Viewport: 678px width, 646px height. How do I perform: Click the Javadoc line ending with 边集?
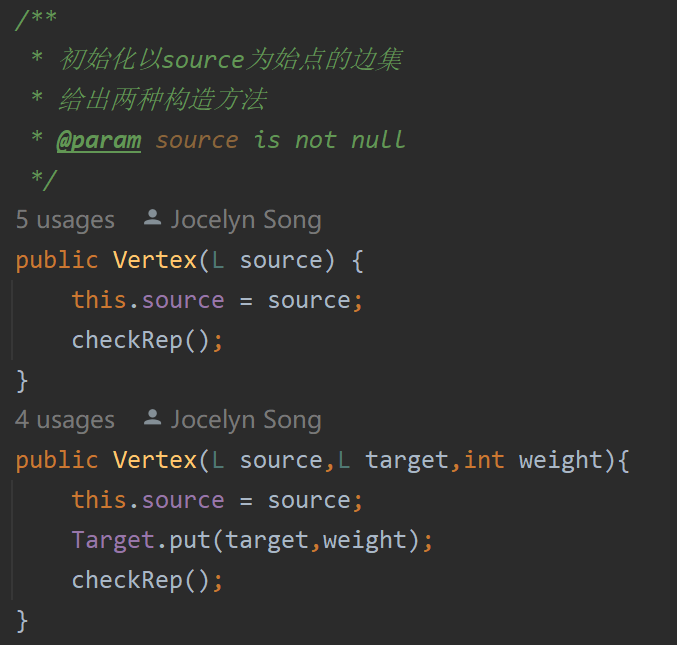[230, 60]
